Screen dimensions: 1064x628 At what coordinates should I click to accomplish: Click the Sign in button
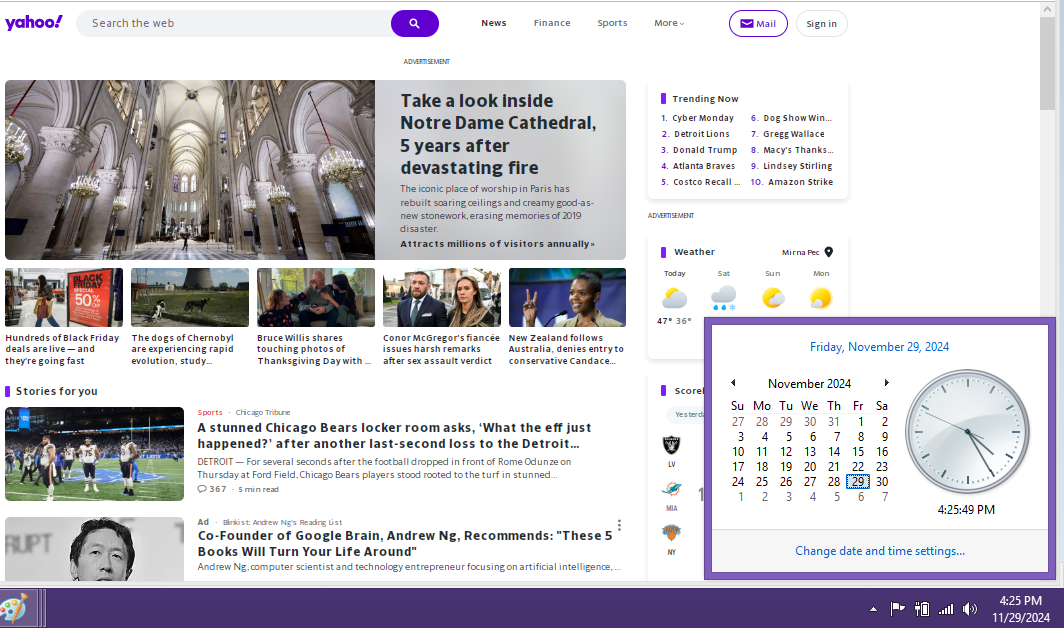821,24
